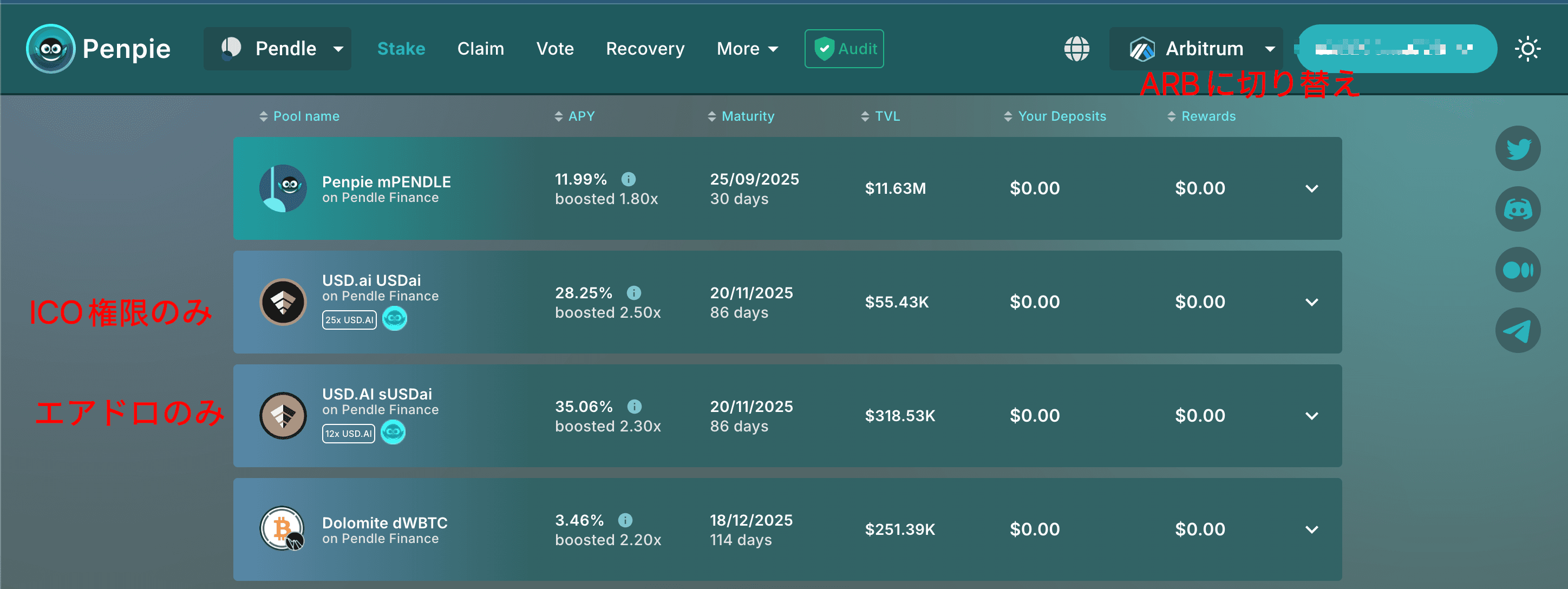Switch to the Vote tab
Viewport: 1568px width, 589px height.
pos(555,49)
